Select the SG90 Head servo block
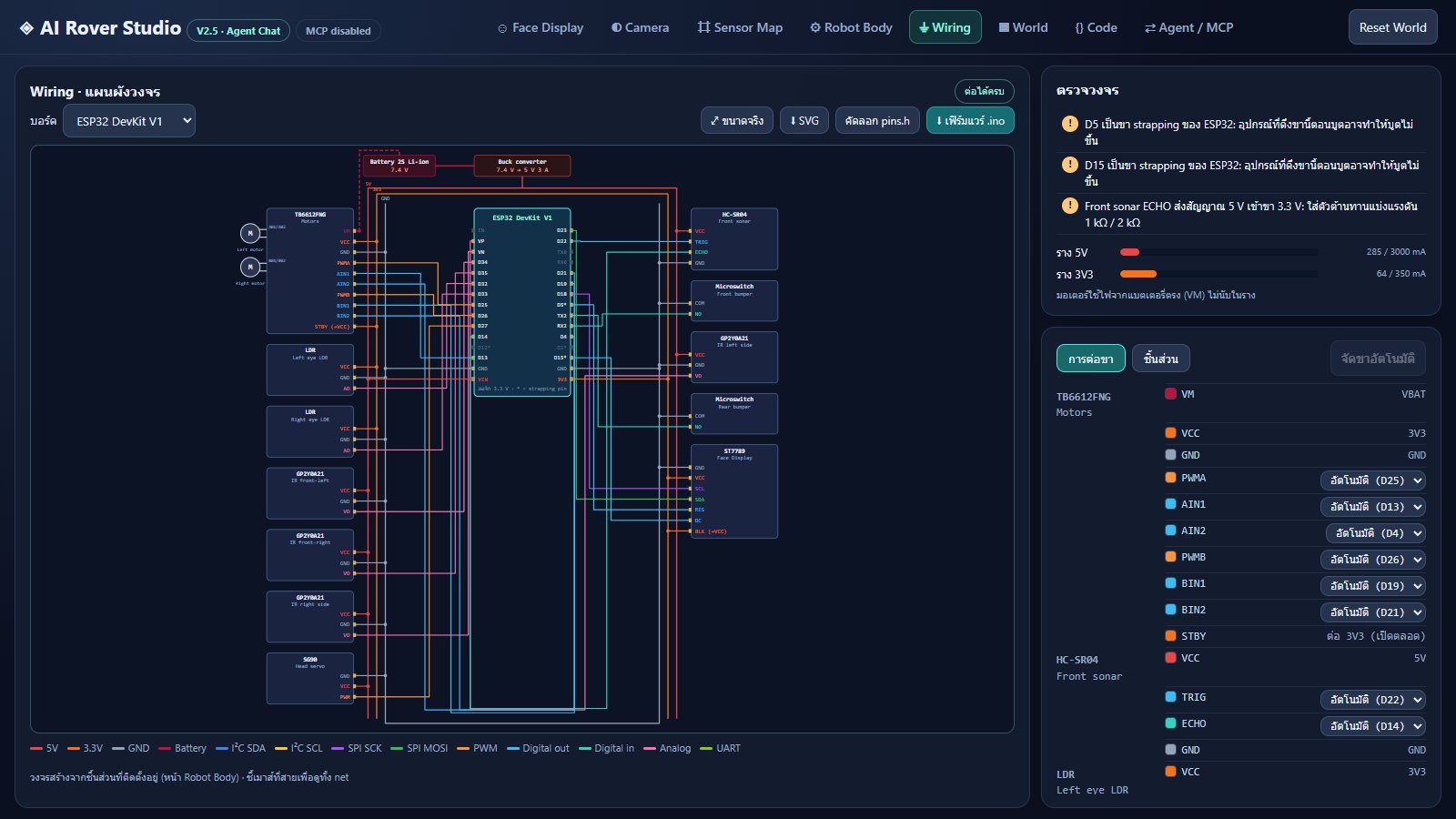This screenshot has height=819, width=1456. point(309,678)
